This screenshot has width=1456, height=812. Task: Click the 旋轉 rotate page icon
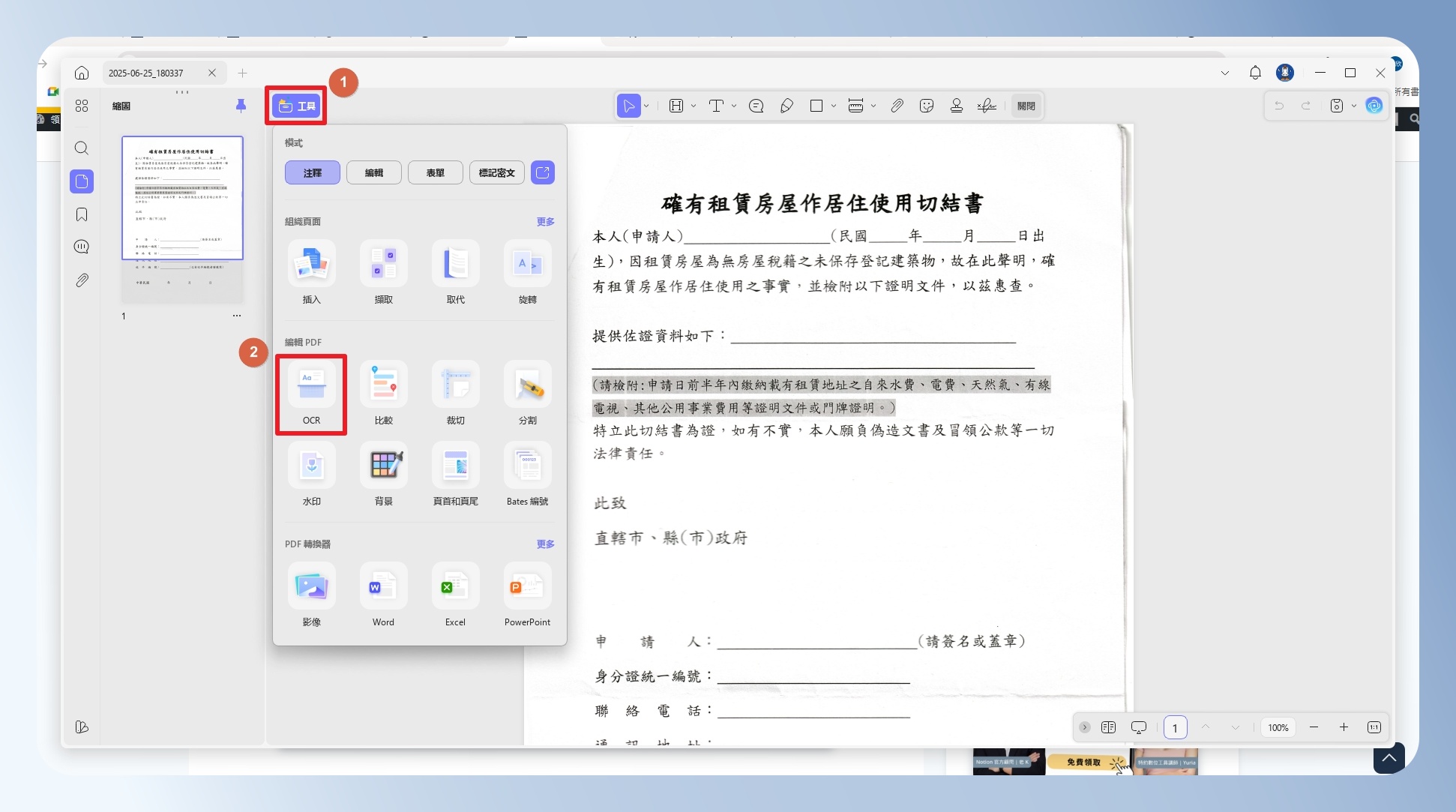(x=527, y=264)
